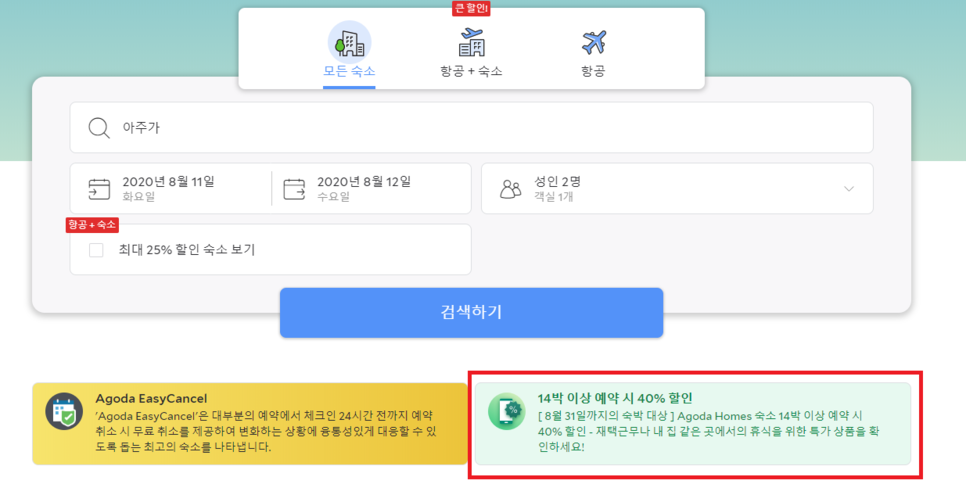966x502 pixels.
Task: Click the guests people icon
Action: [510, 189]
